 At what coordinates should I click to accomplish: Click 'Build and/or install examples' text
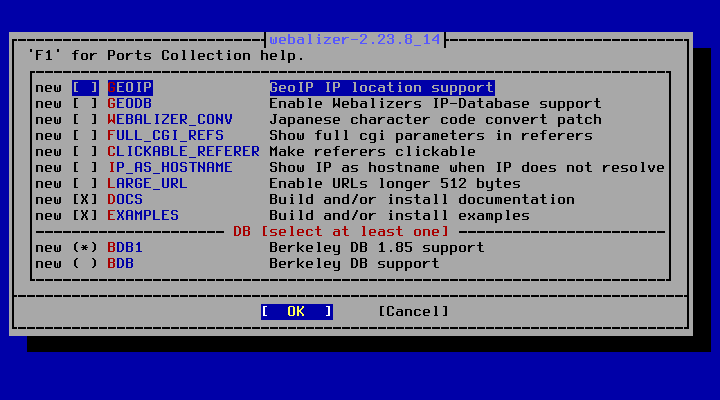(399, 215)
